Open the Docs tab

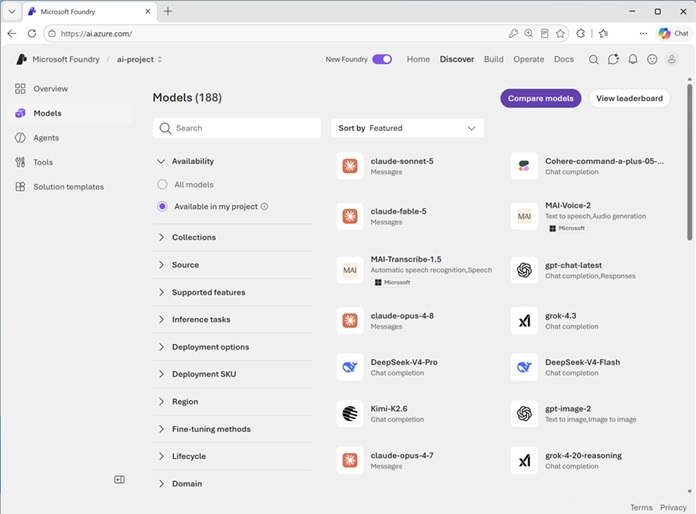coord(564,59)
